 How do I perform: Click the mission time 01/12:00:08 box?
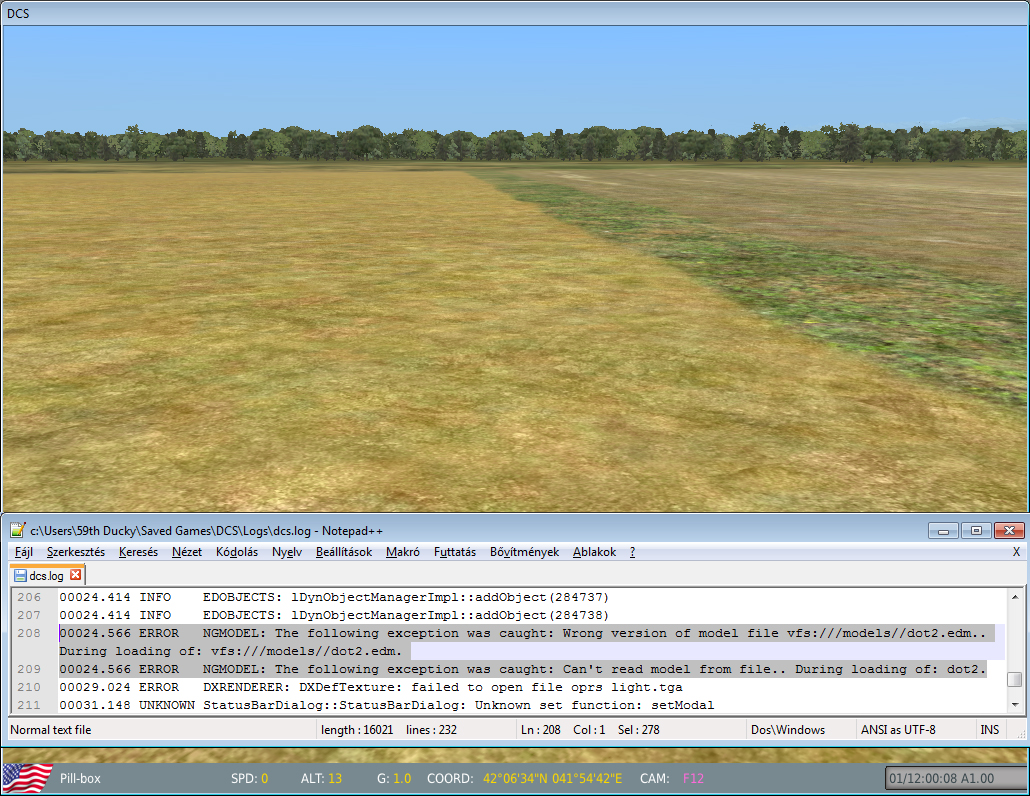click(955, 778)
